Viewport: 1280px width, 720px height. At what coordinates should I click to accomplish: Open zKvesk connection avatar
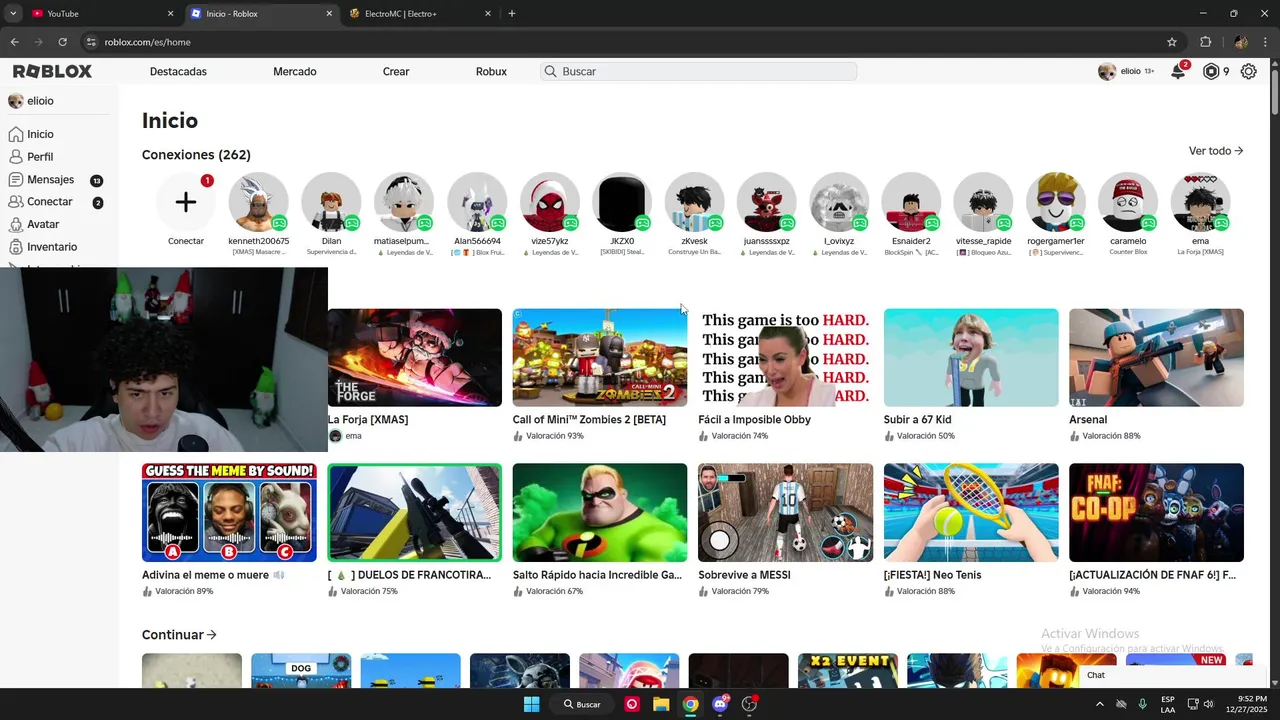694,202
